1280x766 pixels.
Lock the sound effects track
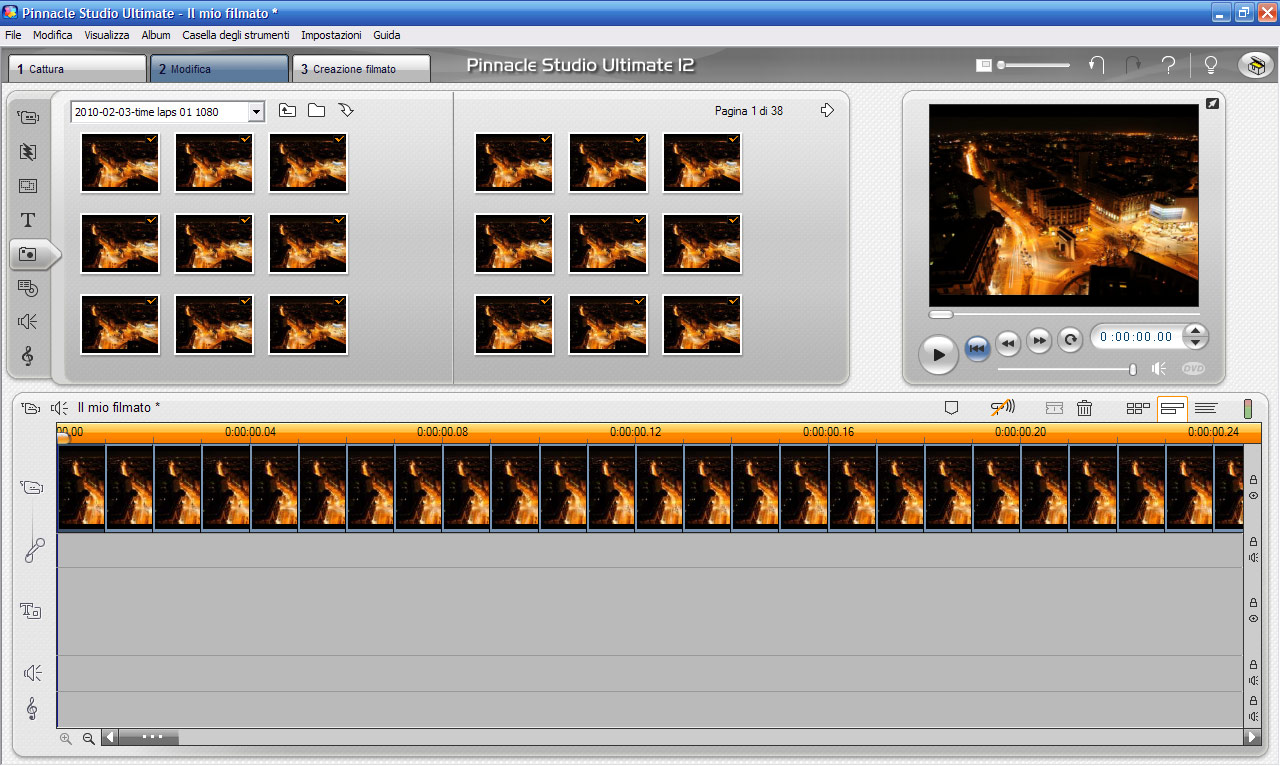[1253, 665]
